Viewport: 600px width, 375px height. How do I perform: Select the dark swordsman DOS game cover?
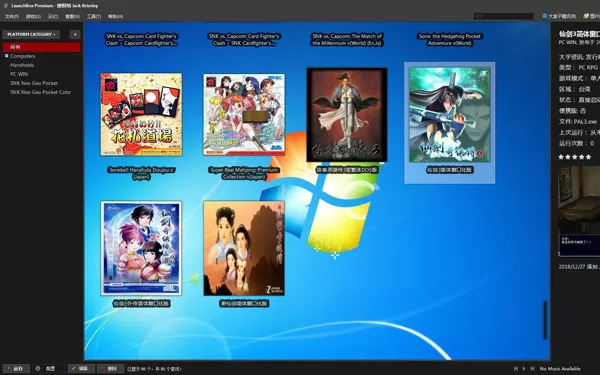[347, 115]
